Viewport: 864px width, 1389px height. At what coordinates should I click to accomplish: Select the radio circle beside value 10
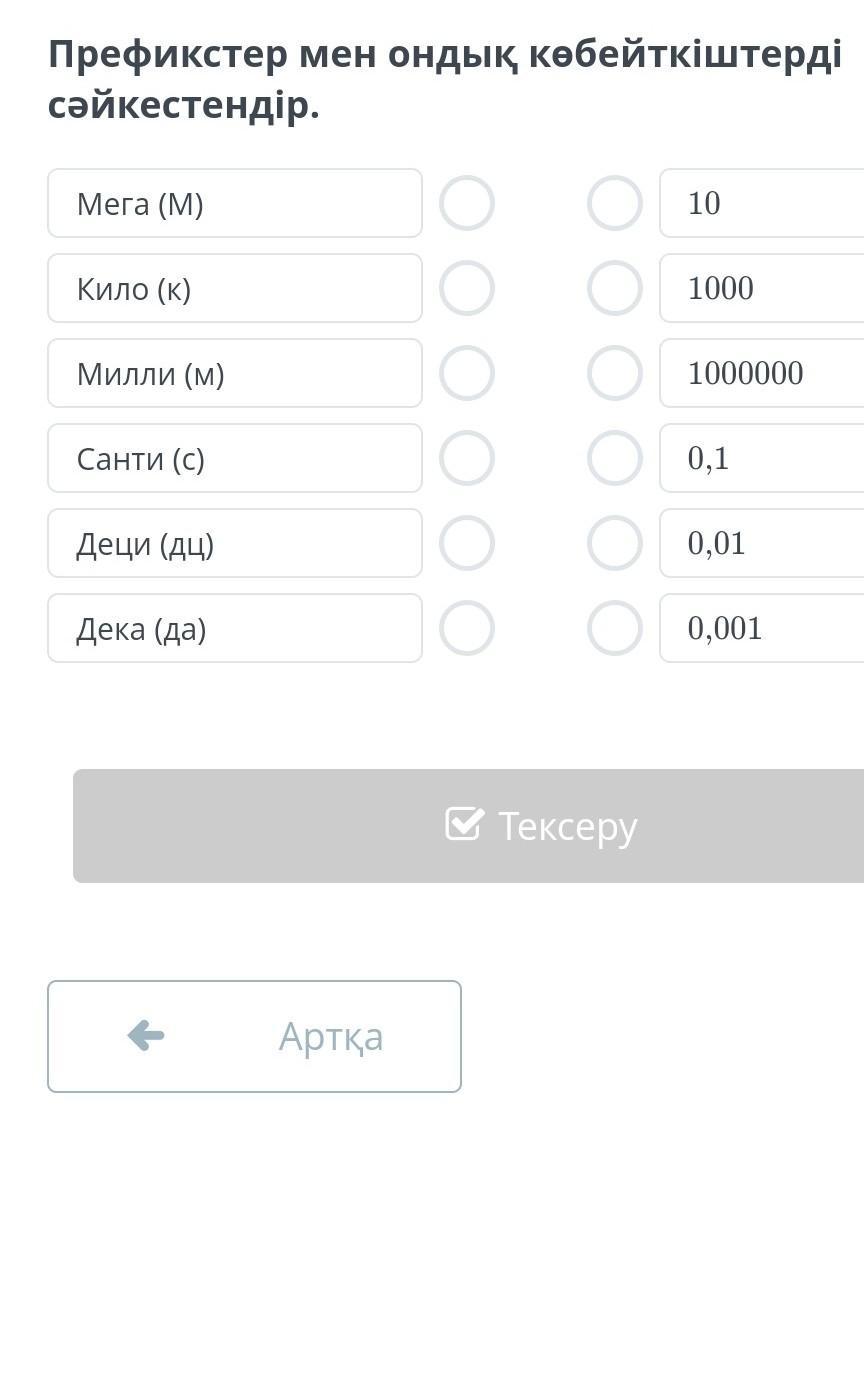click(x=614, y=203)
